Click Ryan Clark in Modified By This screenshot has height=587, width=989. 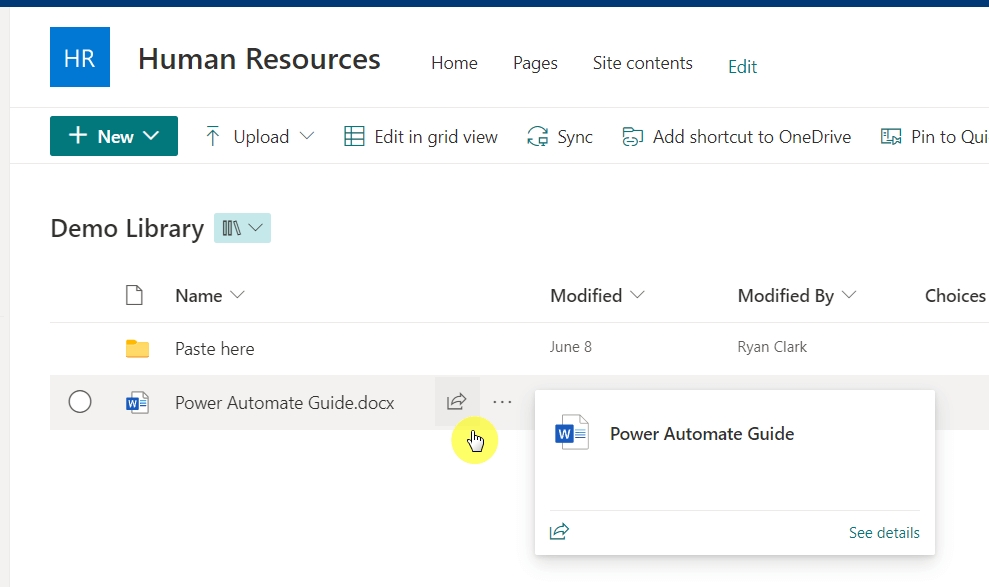tap(772, 347)
